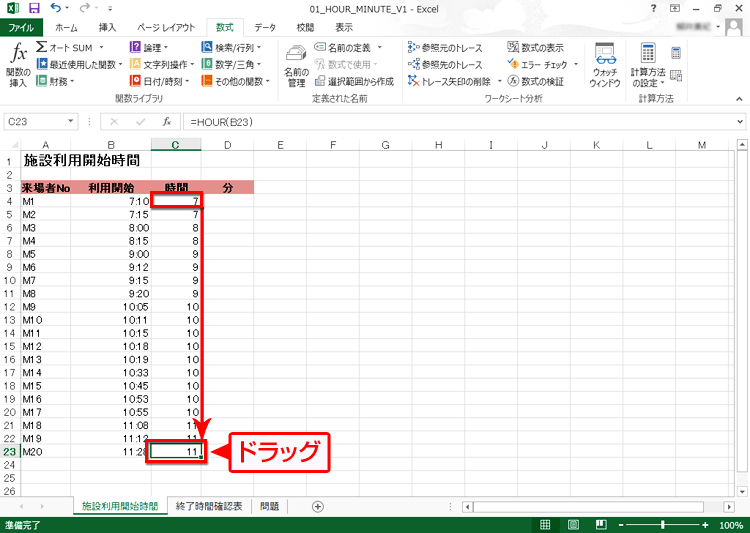Click vertical scrollbar down arrow

click(742, 491)
